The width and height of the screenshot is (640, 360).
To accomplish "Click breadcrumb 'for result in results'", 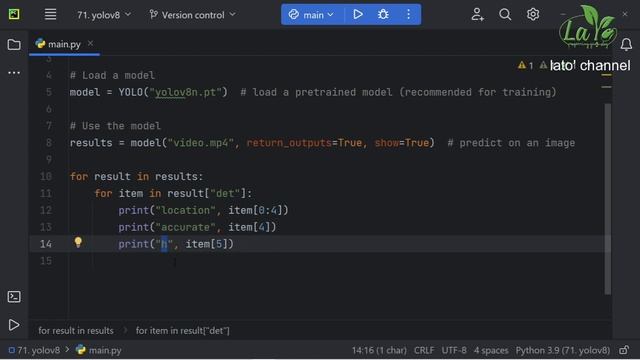I will click(76, 331).
